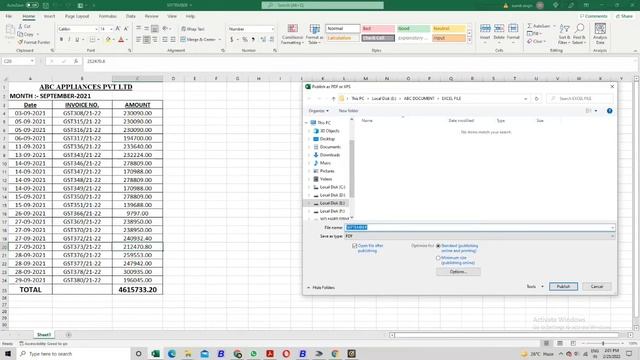Viewport: 640px width, 360px height.
Task: Adjust the zoom slider in status bar
Action: point(602,343)
